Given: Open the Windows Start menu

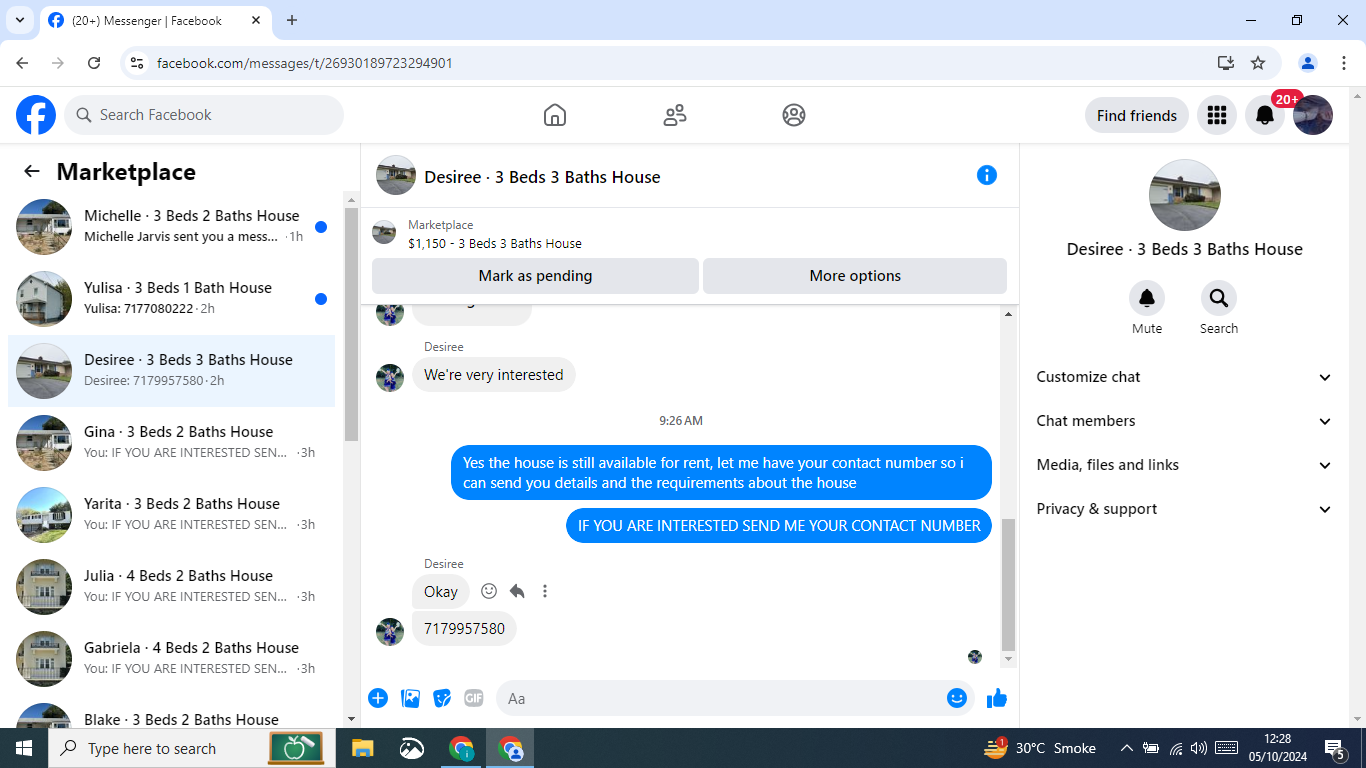Looking at the screenshot, I should tap(24, 748).
